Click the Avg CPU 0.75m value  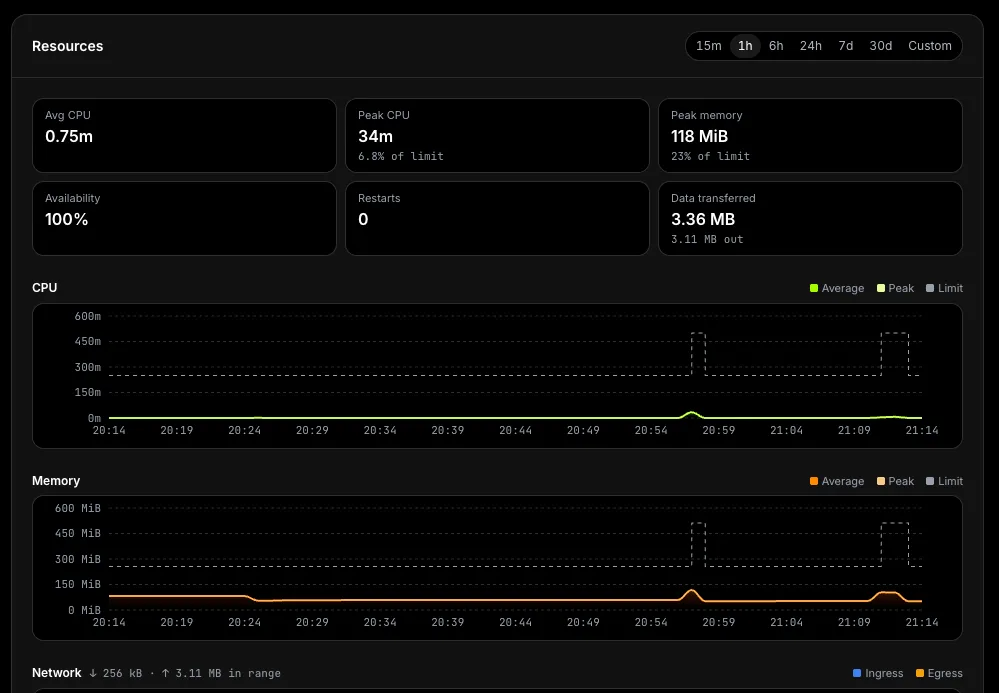(69, 136)
